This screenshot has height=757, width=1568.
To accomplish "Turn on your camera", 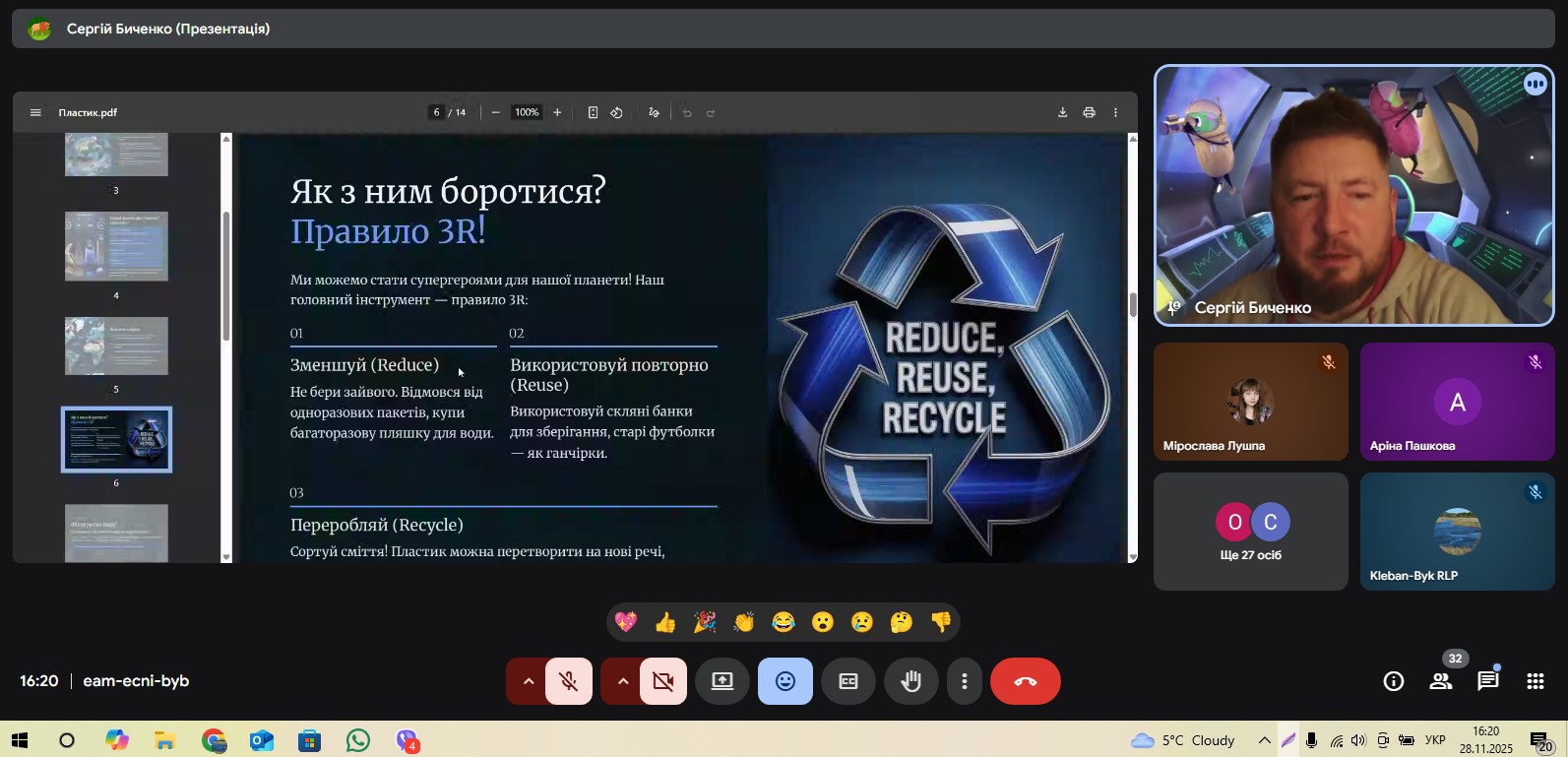I will tap(662, 681).
